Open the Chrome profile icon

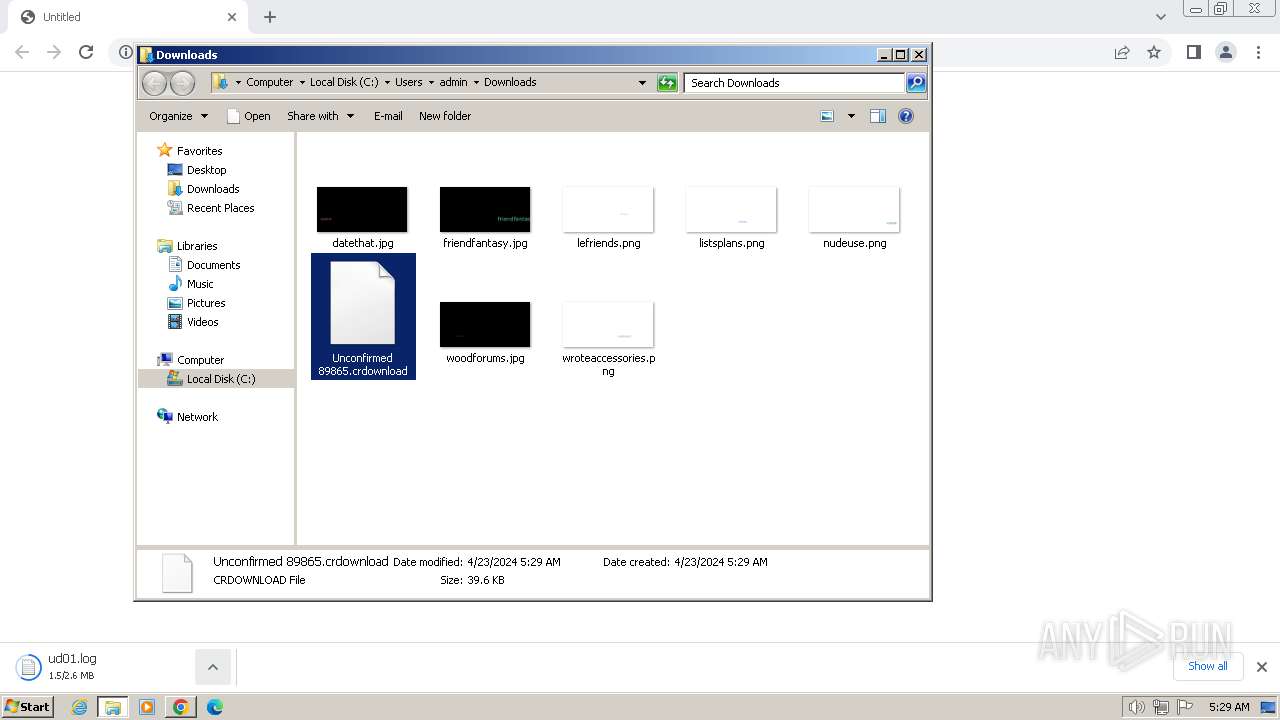pos(1225,52)
